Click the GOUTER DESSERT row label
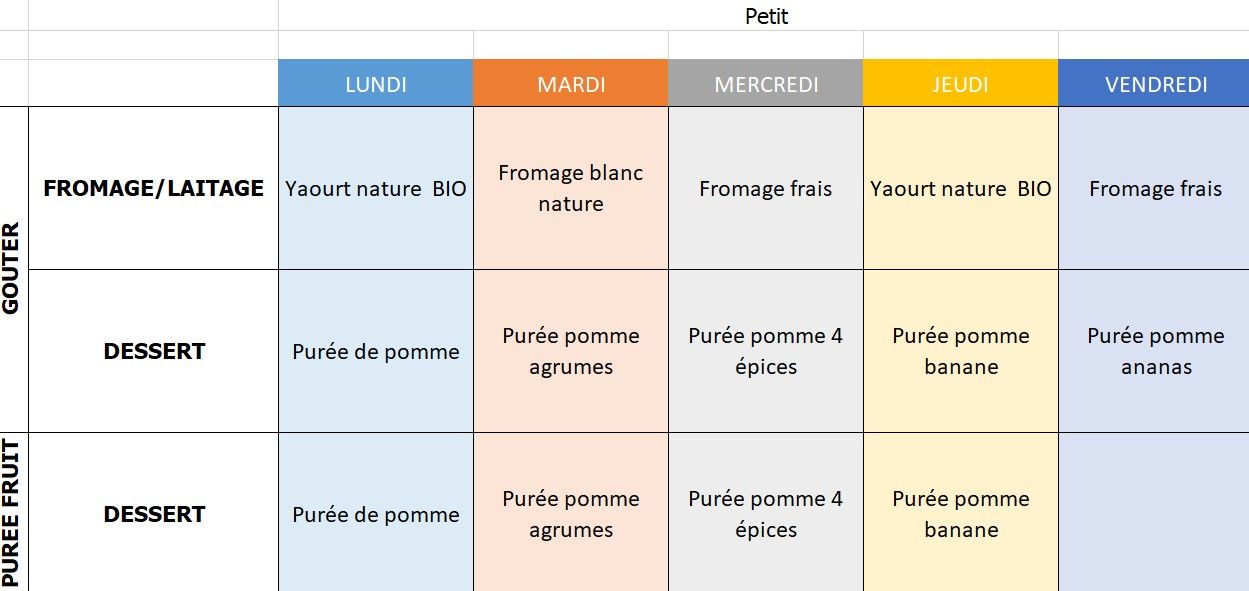 pos(154,351)
